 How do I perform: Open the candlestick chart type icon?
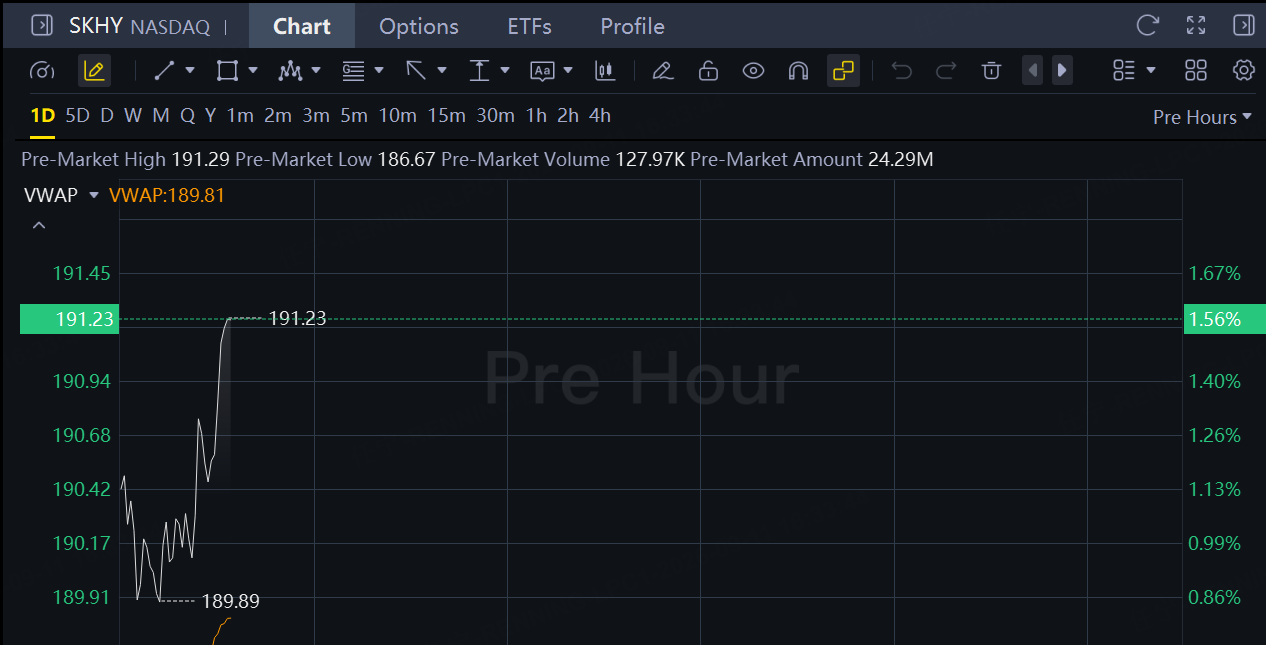pyautogui.click(x=604, y=70)
